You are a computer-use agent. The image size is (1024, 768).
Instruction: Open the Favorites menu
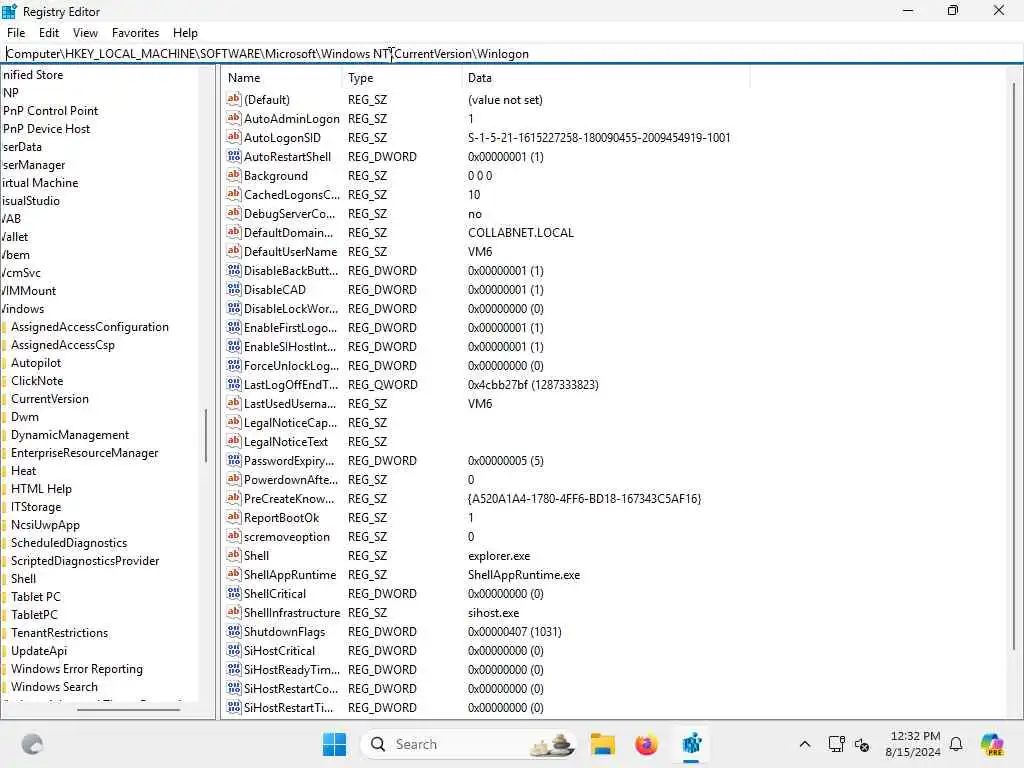[x=135, y=33]
